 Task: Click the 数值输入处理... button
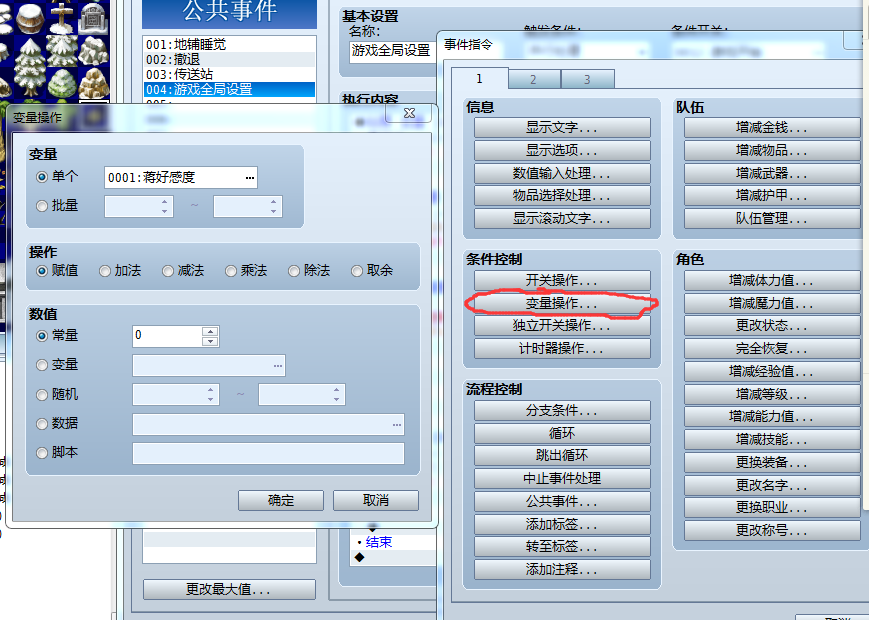pos(562,173)
